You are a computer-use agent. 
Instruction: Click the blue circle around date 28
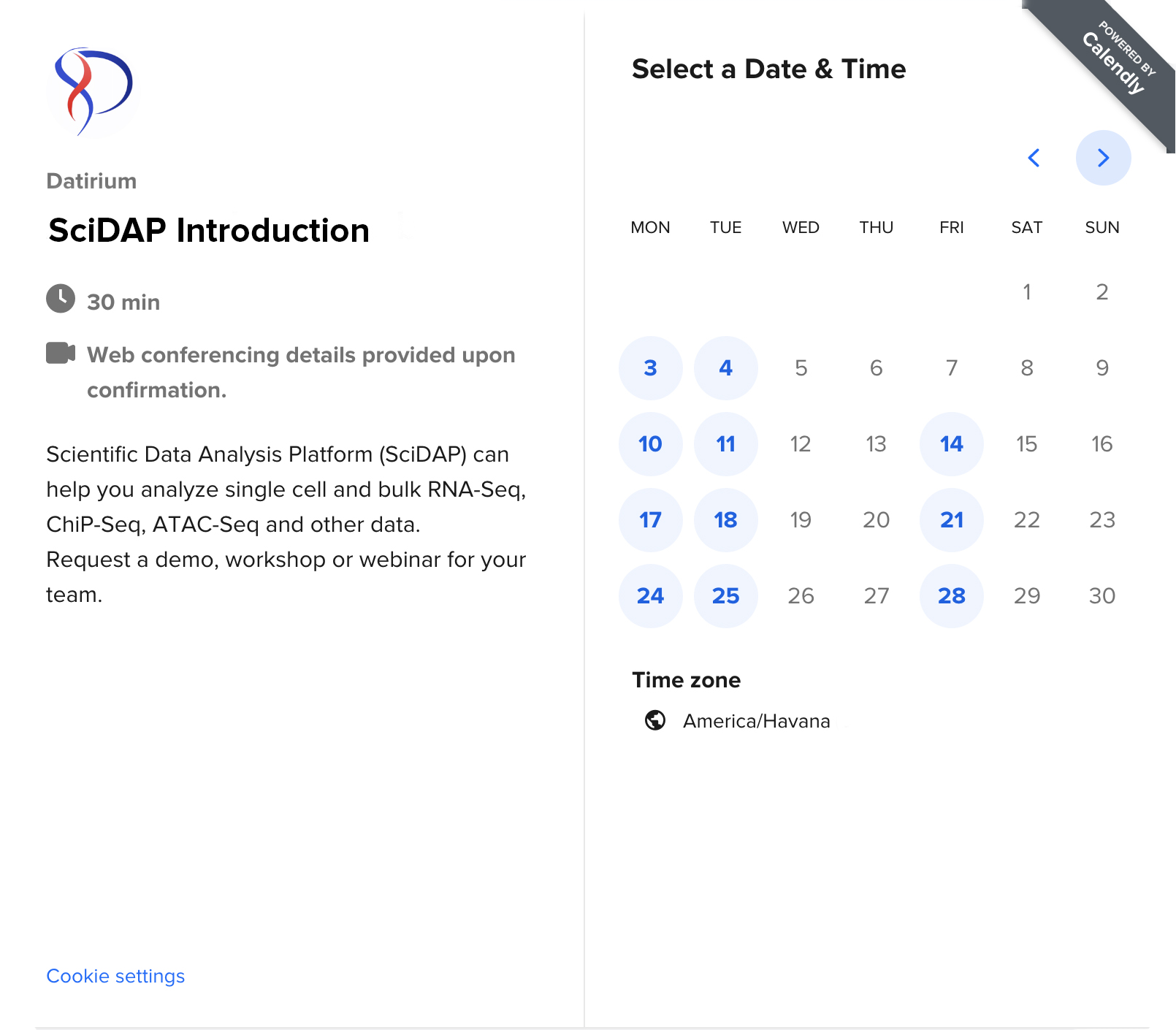coord(951,595)
